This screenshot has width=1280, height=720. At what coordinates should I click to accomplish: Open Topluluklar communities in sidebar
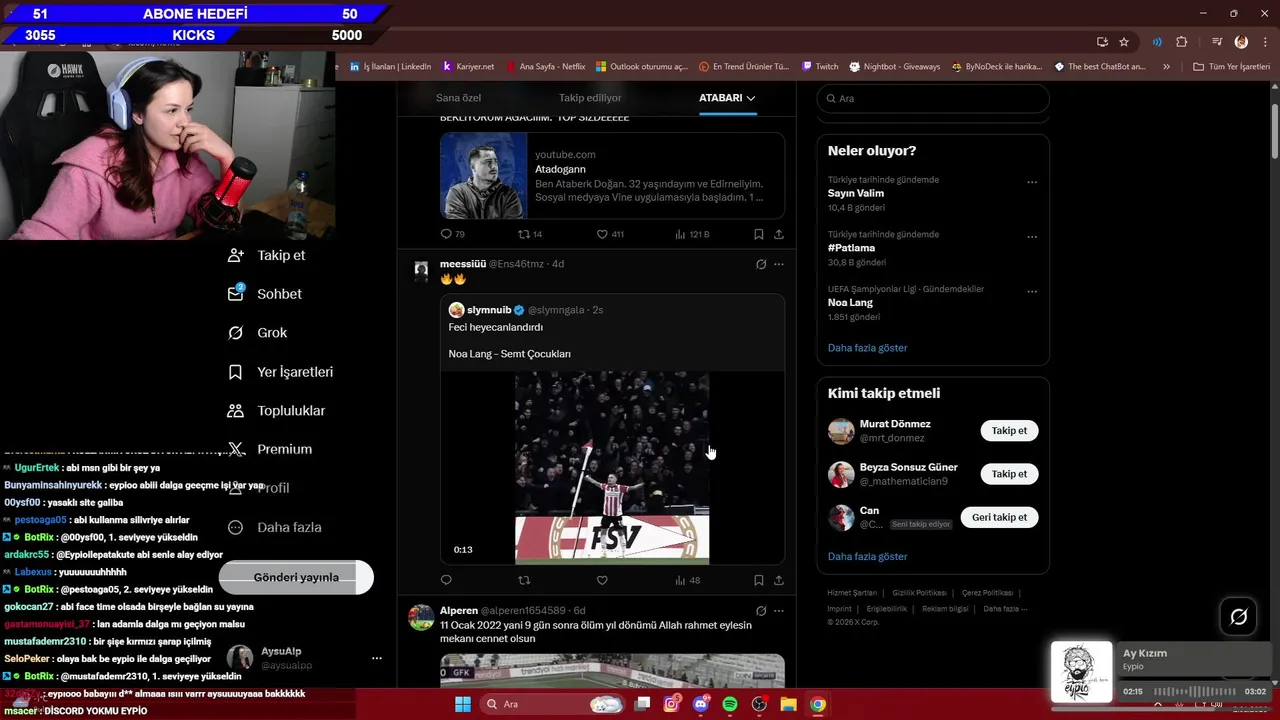click(277, 411)
